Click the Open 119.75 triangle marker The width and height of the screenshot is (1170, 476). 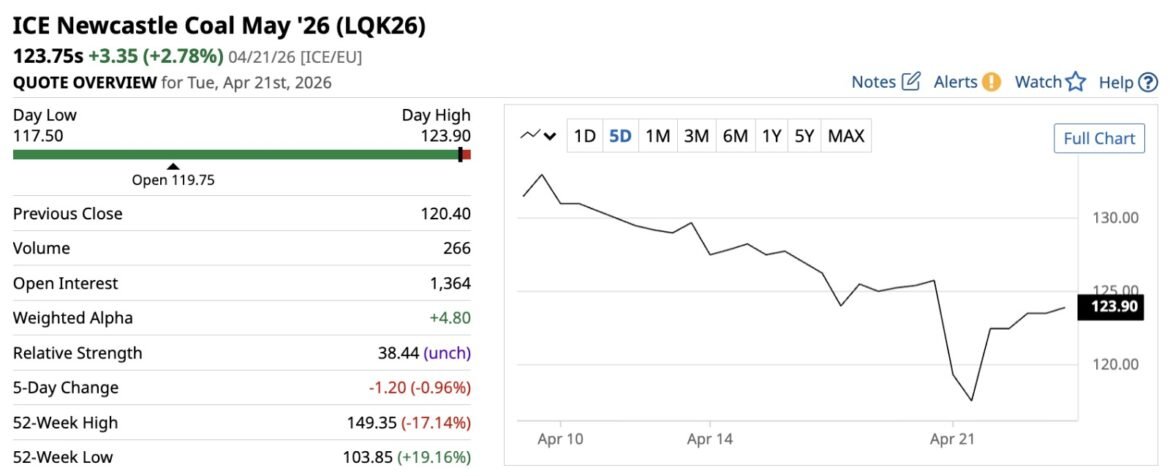[x=173, y=167]
